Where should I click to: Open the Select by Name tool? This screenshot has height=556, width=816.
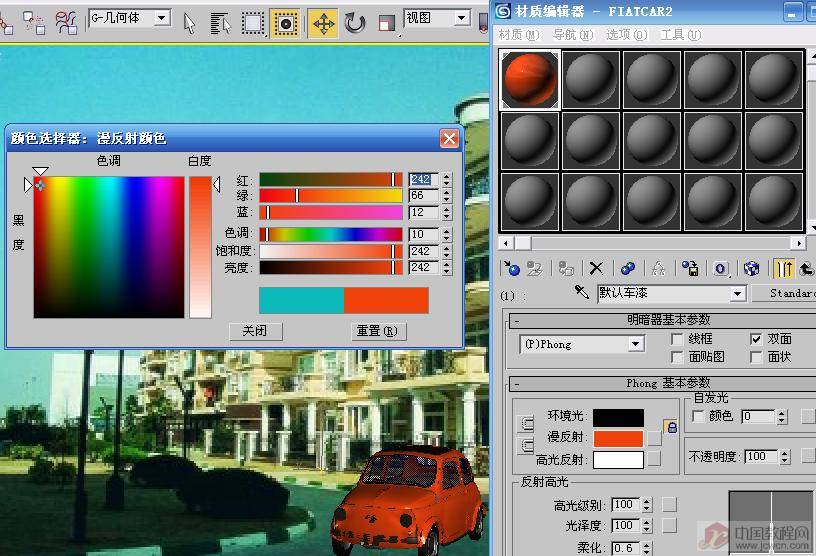[x=221, y=23]
